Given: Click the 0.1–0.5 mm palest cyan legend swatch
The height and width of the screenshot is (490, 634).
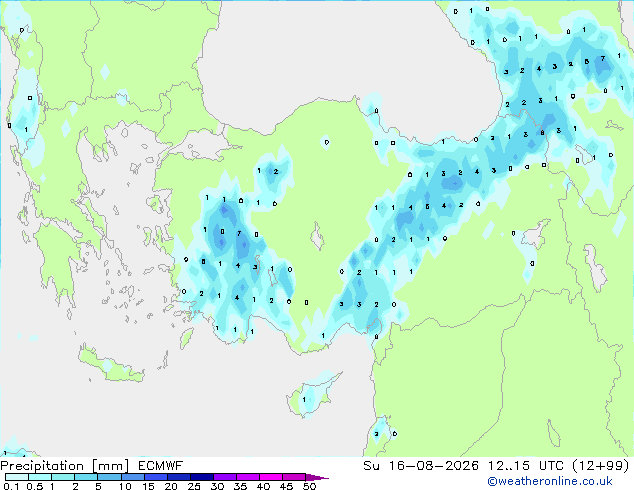Looking at the screenshot, I should 17,477.
